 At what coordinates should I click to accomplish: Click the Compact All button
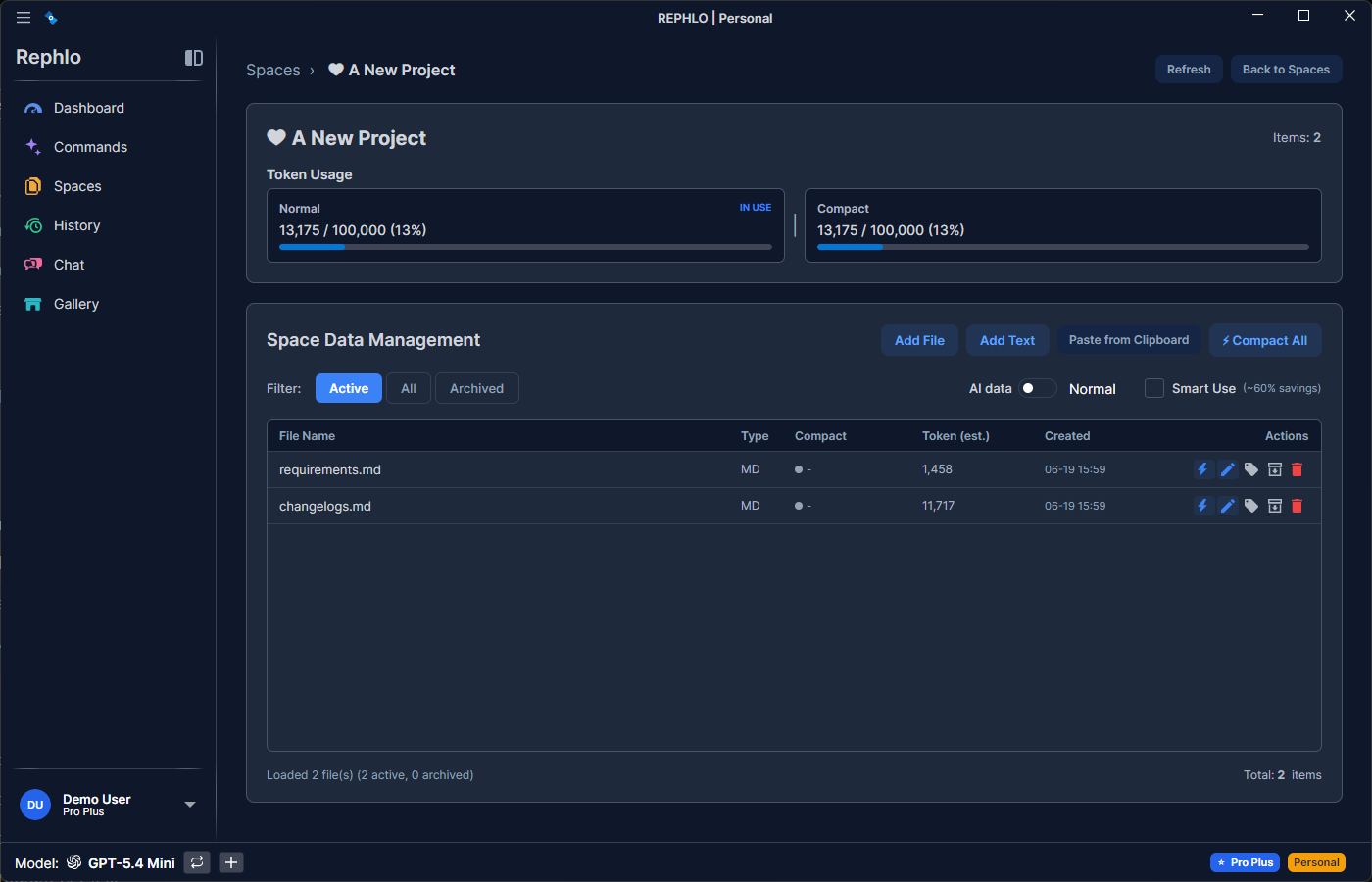[x=1265, y=340]
